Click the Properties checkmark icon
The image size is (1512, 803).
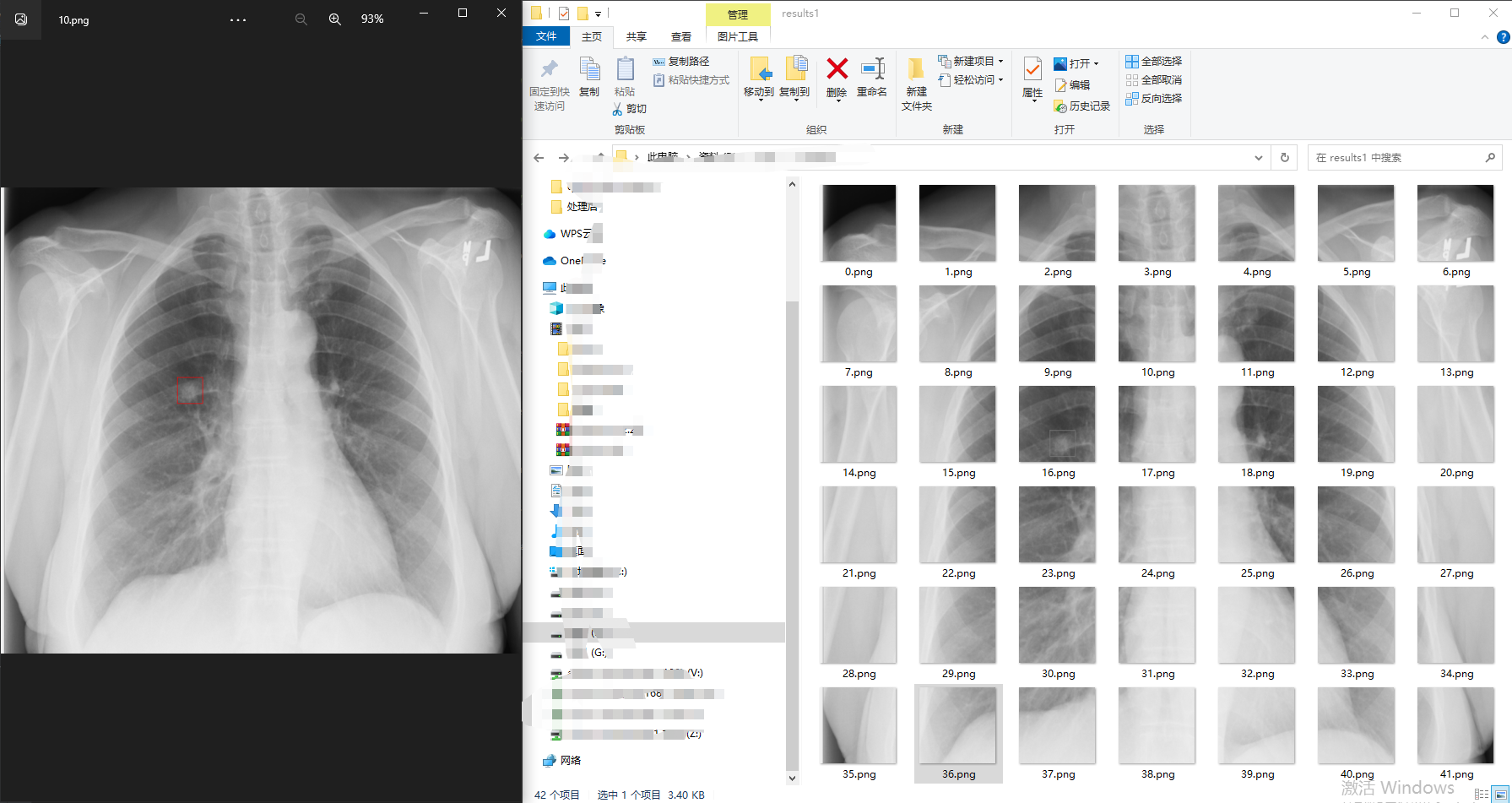1032,69
